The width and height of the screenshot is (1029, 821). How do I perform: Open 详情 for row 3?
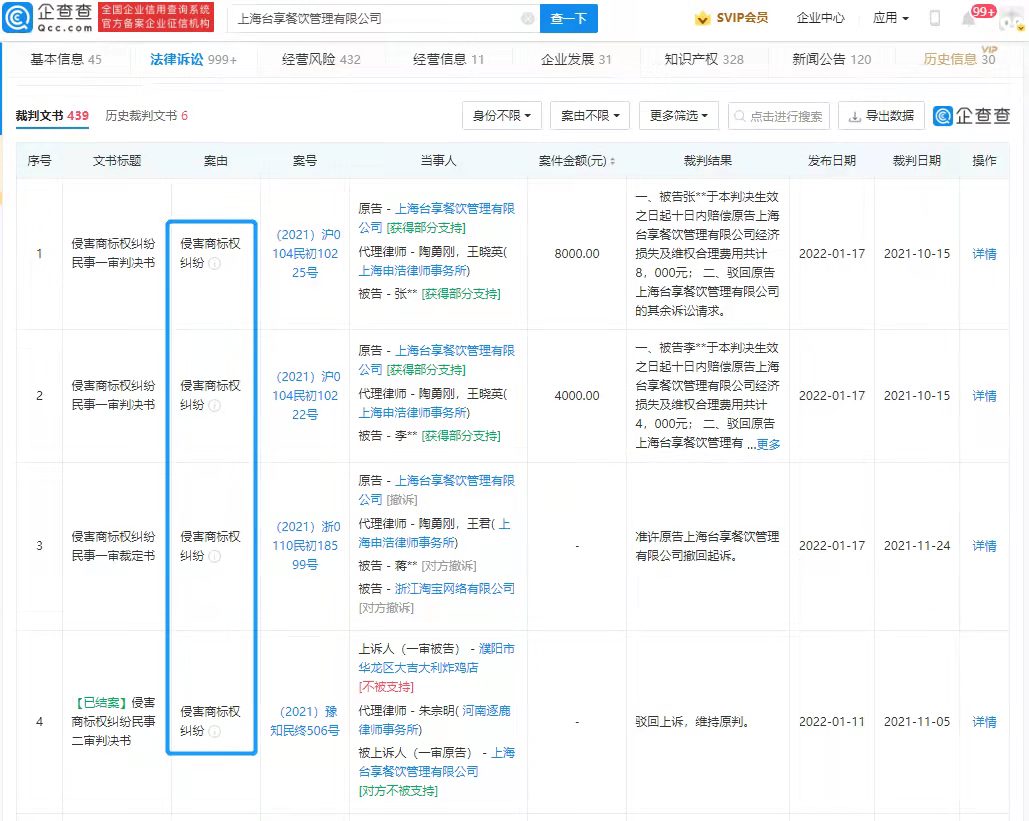point(984,545)
